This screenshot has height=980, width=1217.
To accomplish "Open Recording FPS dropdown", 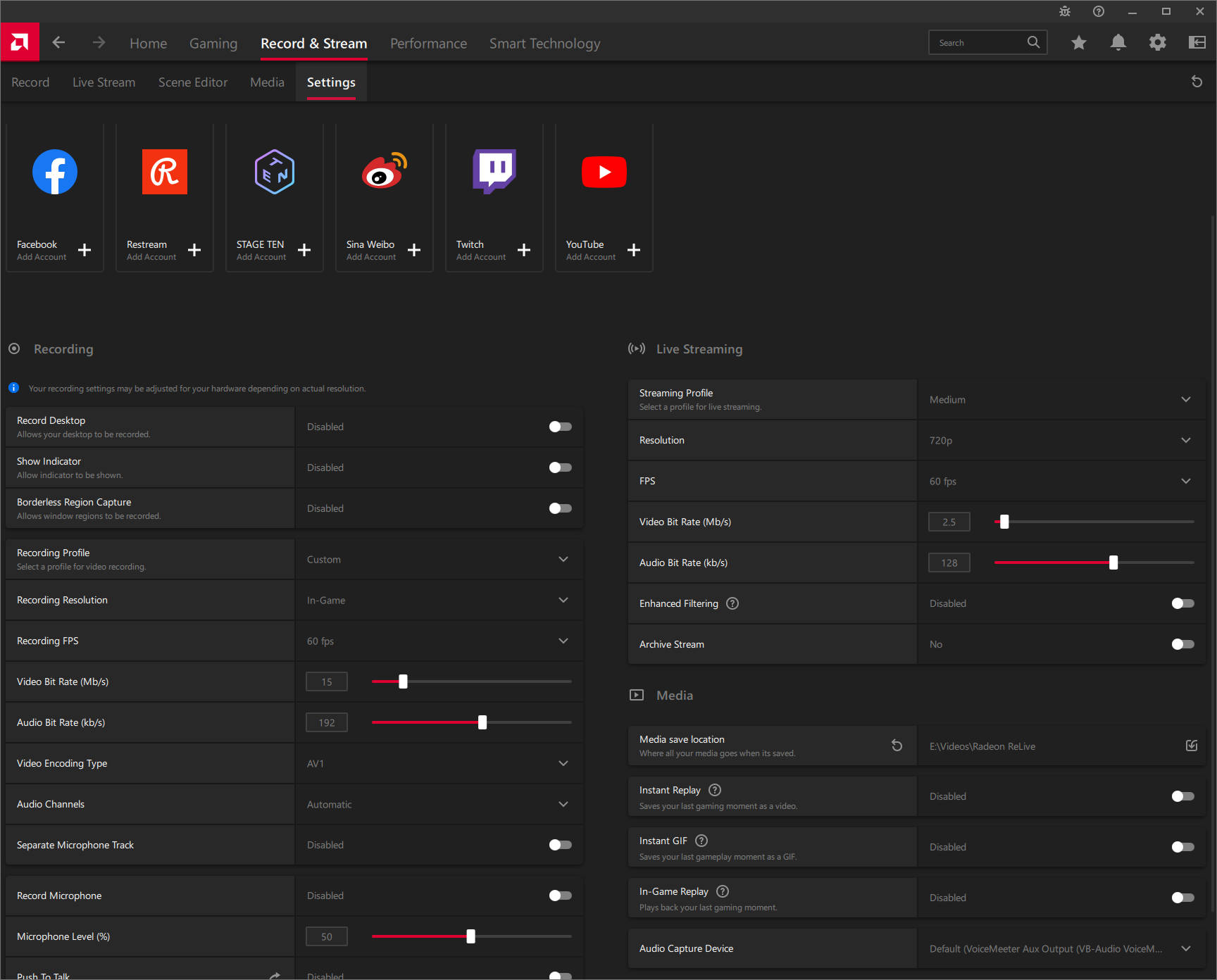I will tap(439, 641).
